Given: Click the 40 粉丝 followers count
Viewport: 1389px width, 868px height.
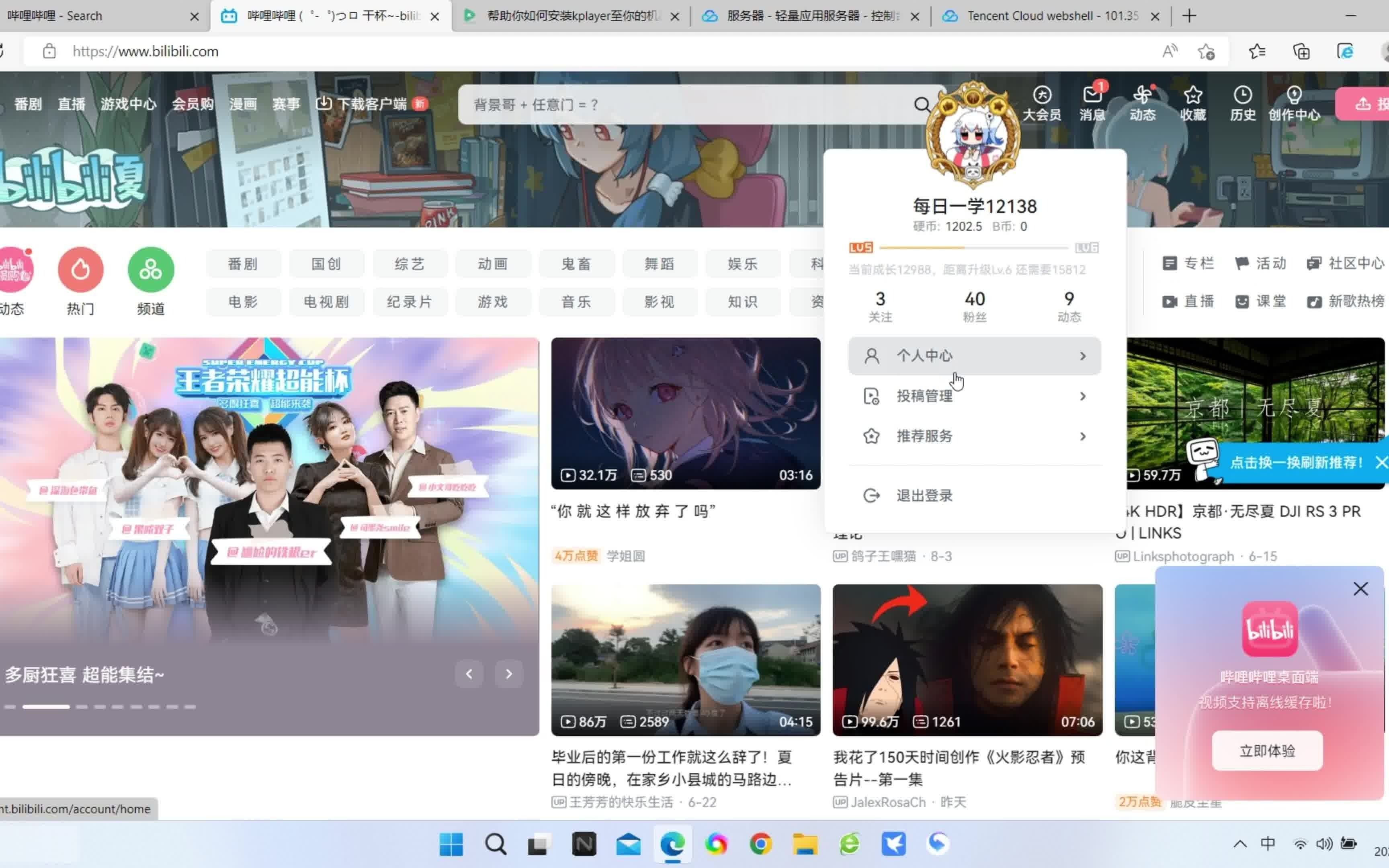Looking at the screenshot, I should tap(974, 307).
